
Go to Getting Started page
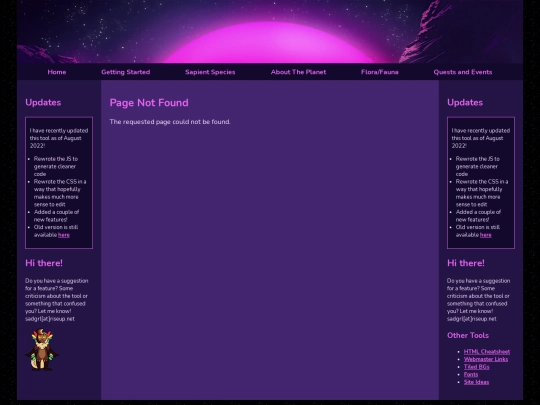tap(126, 72)
